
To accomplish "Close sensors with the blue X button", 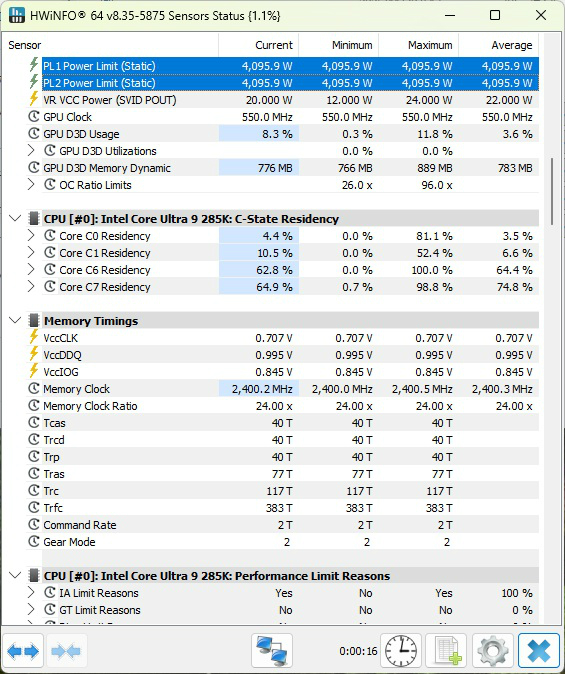I will [x=538, y=651].
